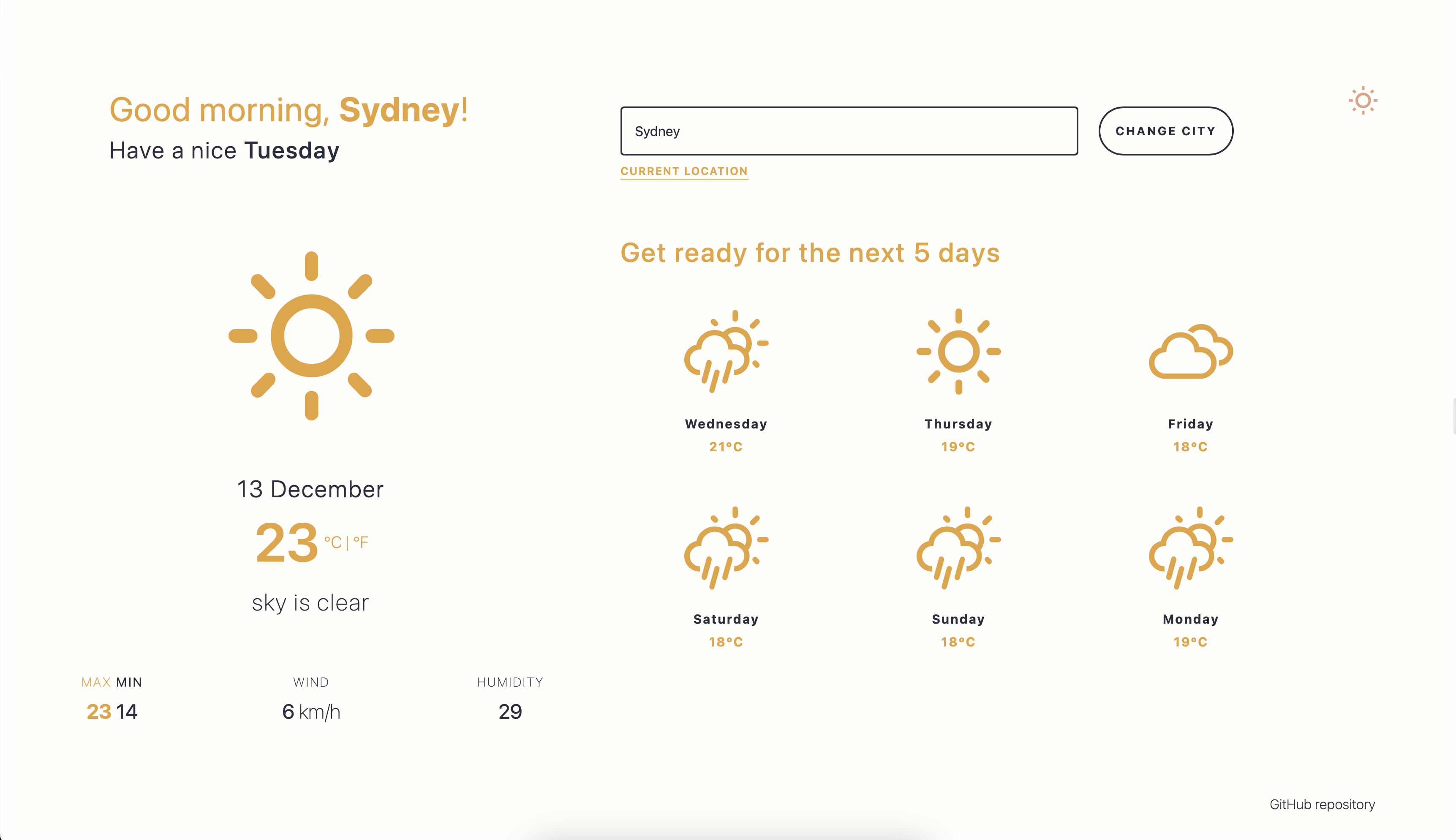Viewport: 1456px width, 840px height.
Task: Open the GitHub repository link
Action: point(1322,804)
